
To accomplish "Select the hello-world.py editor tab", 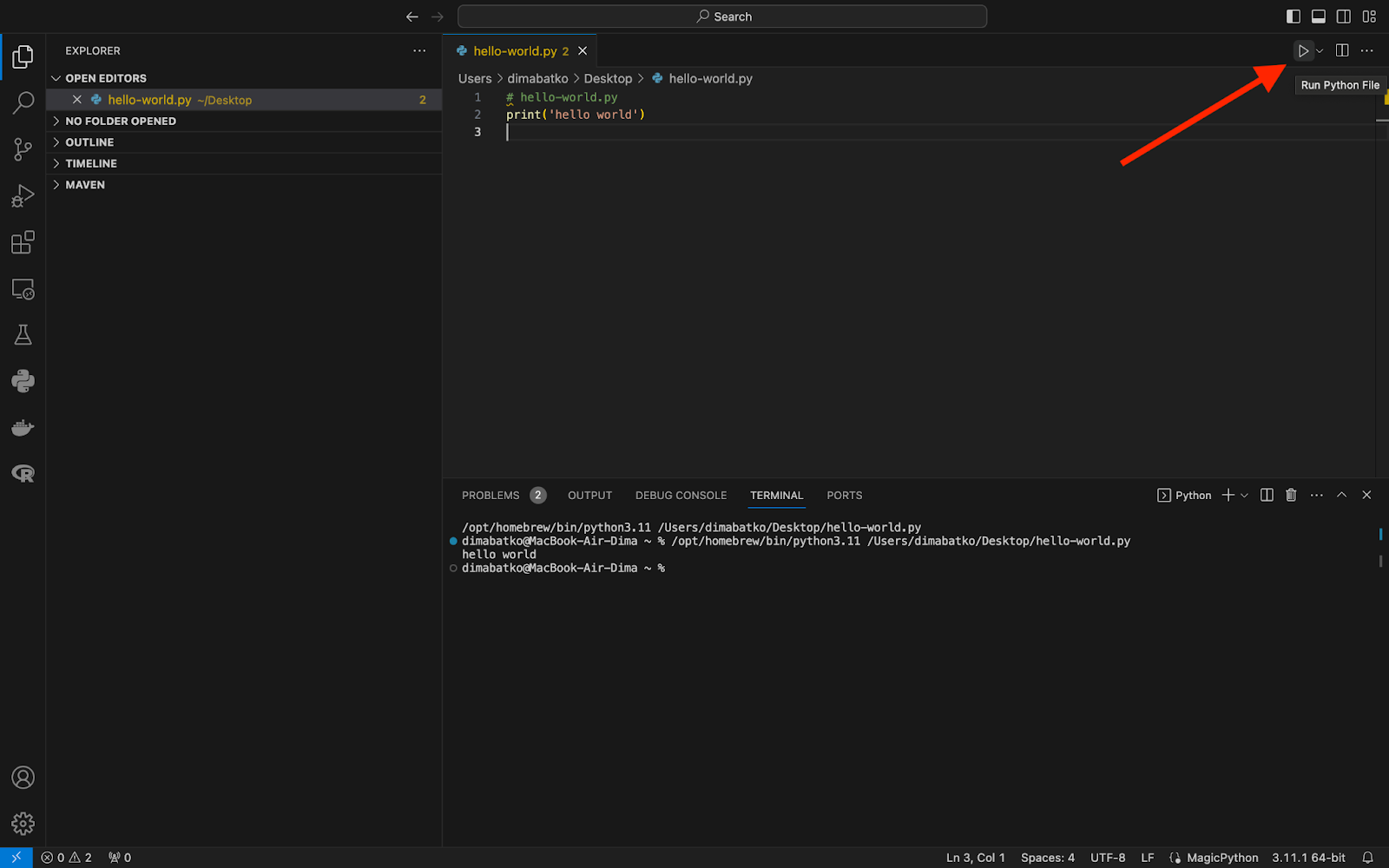I will pos(521,51).
